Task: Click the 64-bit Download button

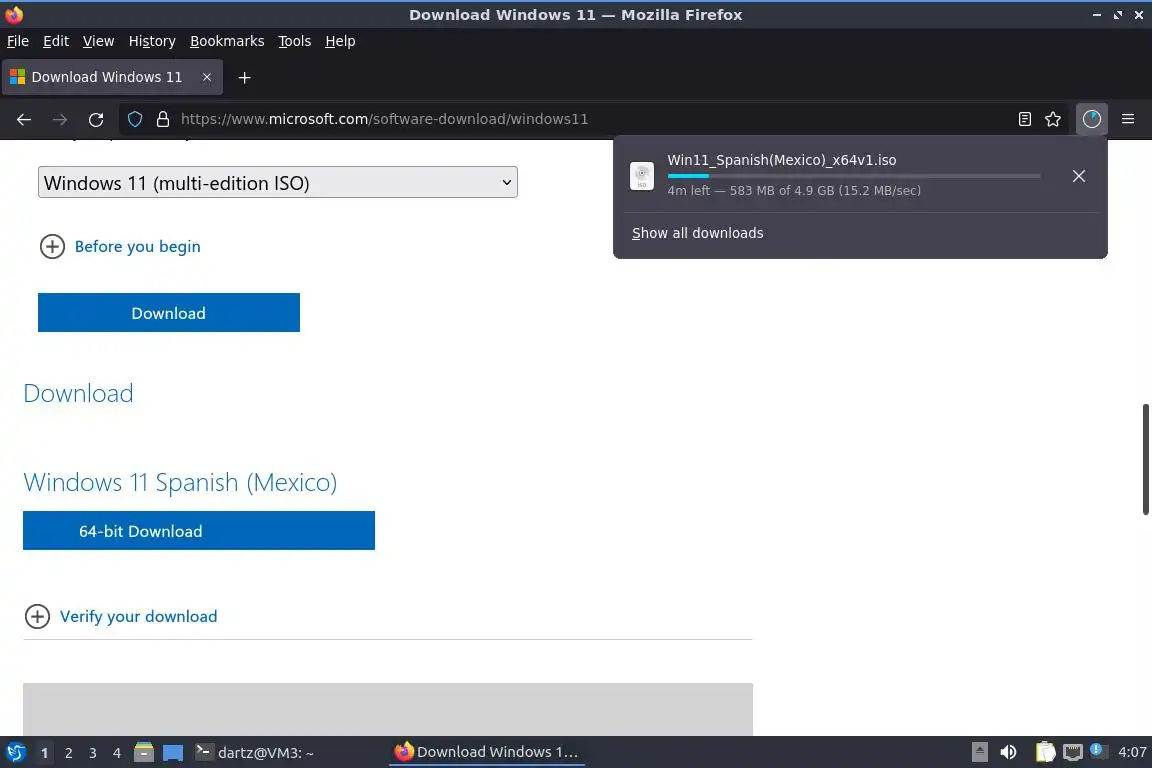Action: tap(199, 531)
